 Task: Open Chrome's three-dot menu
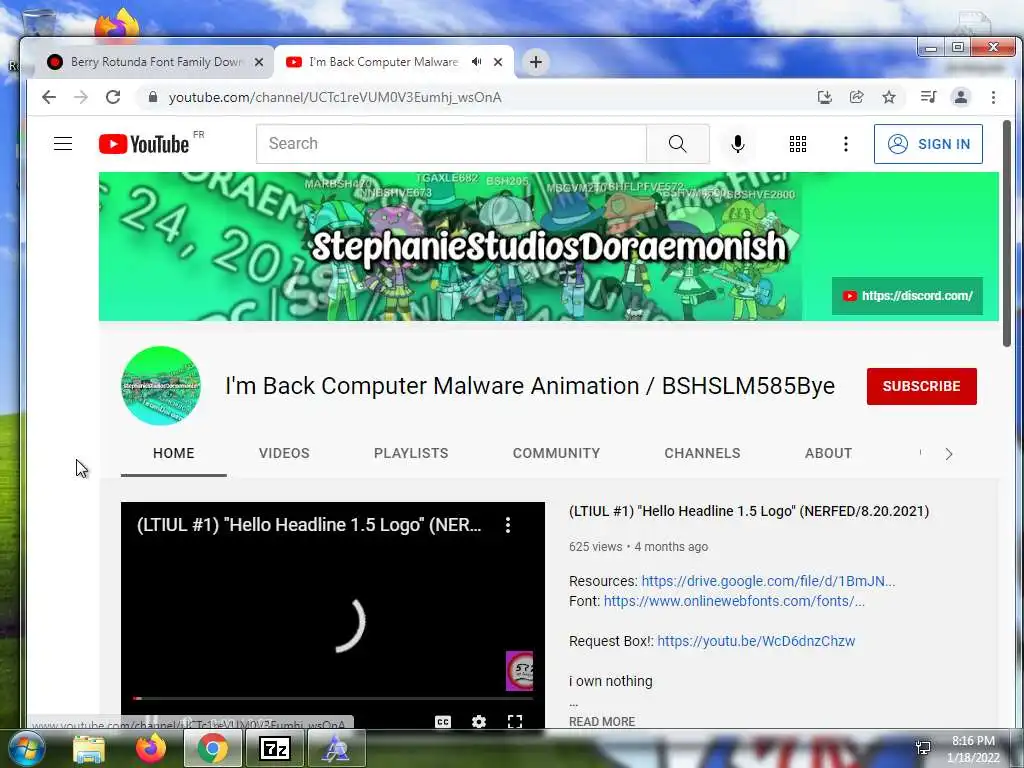[x=993, y=97]
